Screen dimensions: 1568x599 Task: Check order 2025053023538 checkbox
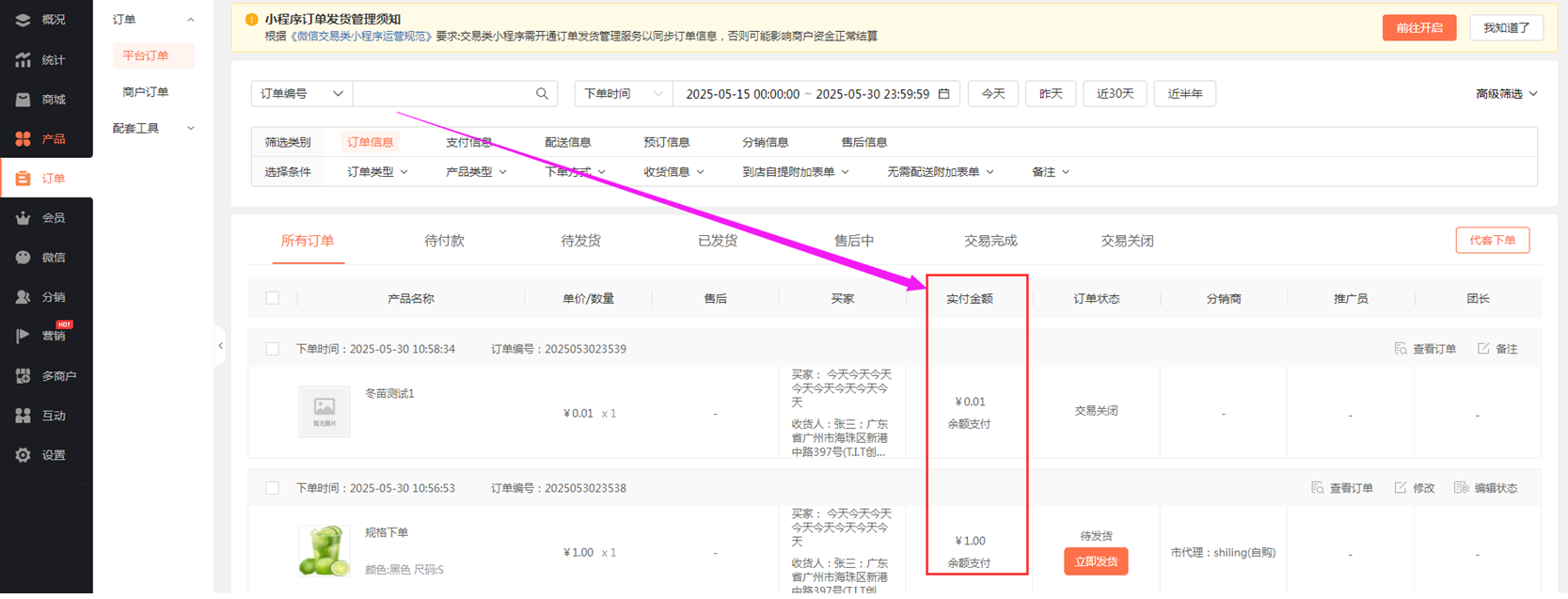tap(273, 488)
